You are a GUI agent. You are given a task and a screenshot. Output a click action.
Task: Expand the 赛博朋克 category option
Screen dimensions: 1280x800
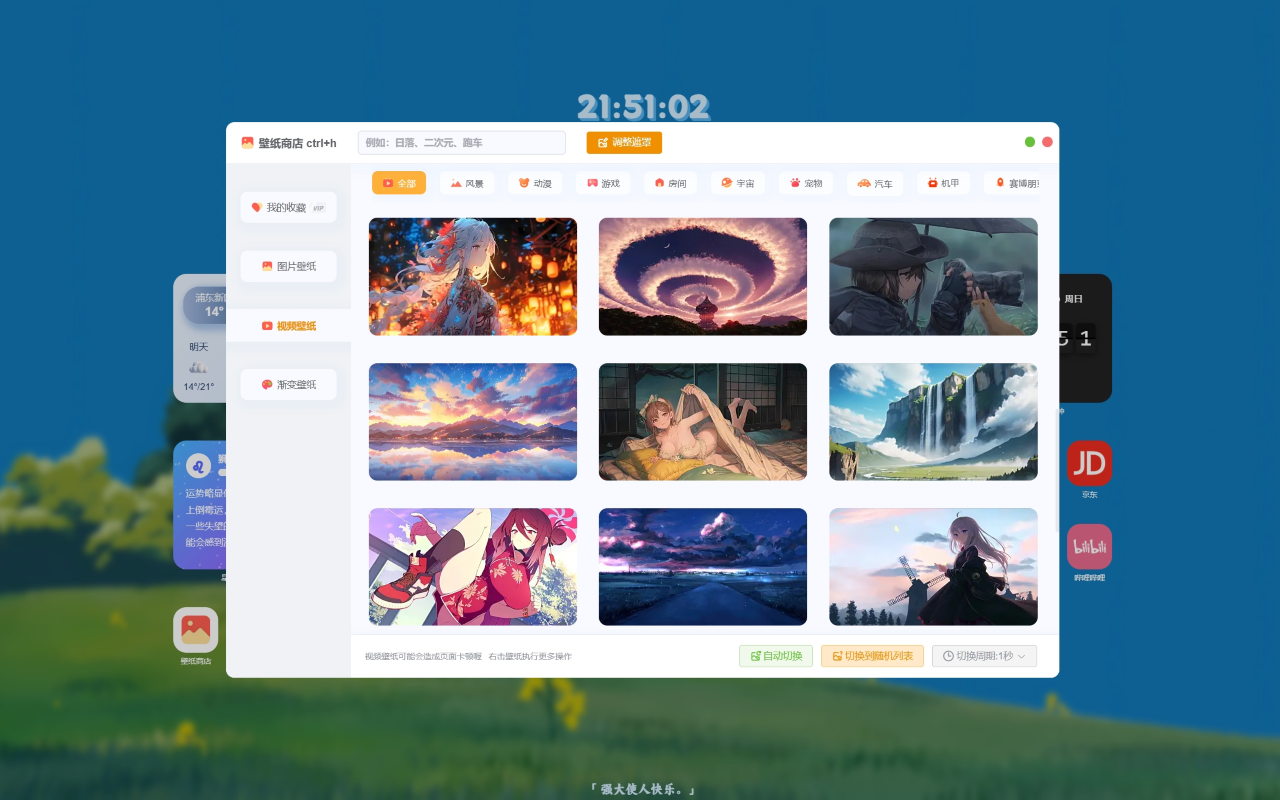pos(1014,183)
